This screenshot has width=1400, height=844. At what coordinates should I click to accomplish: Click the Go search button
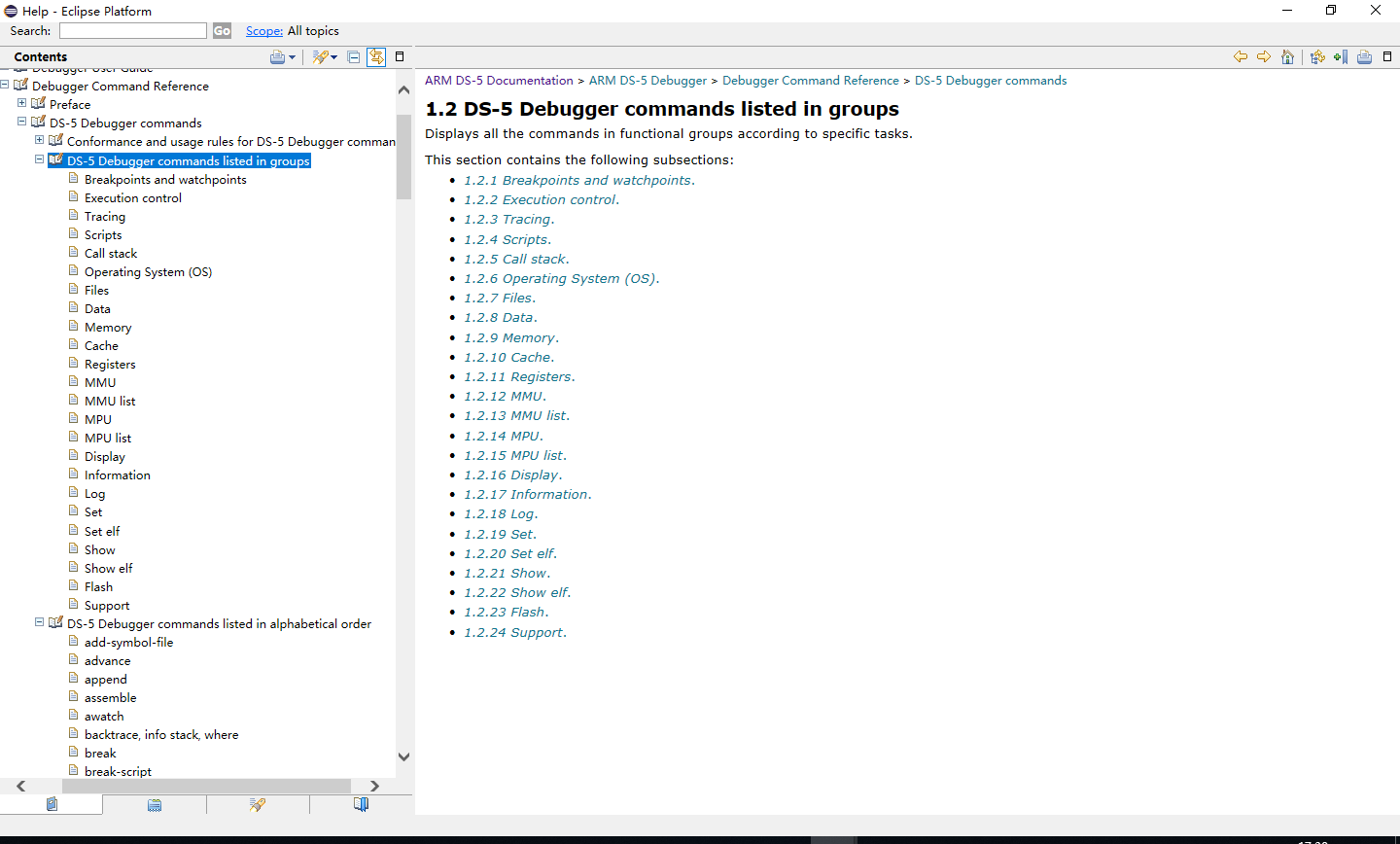pyautogui.click(x=222, y=31)
